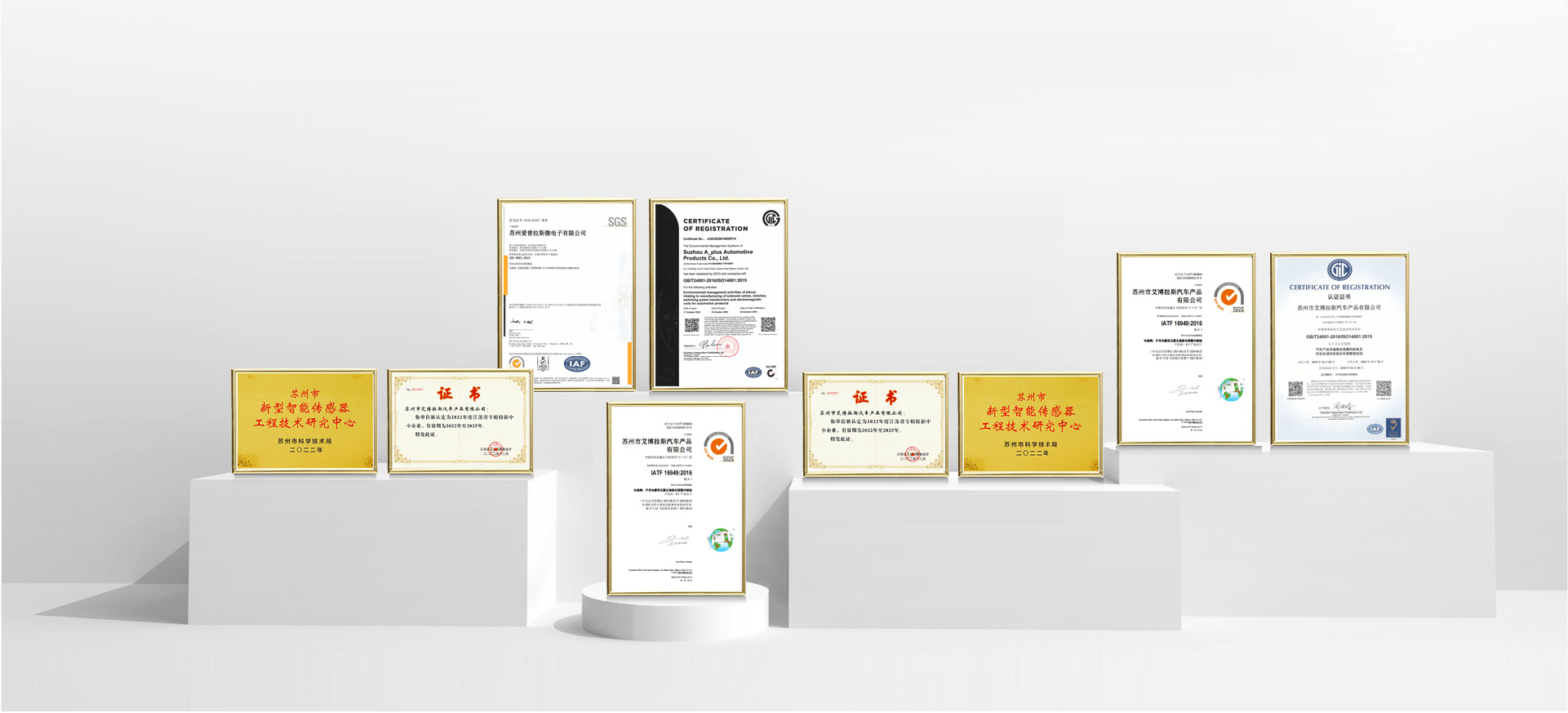This screenshot has height=713, width=1568.
Task: Click the IATF globe logo on pedestal certificate
Action: [721, 540]
